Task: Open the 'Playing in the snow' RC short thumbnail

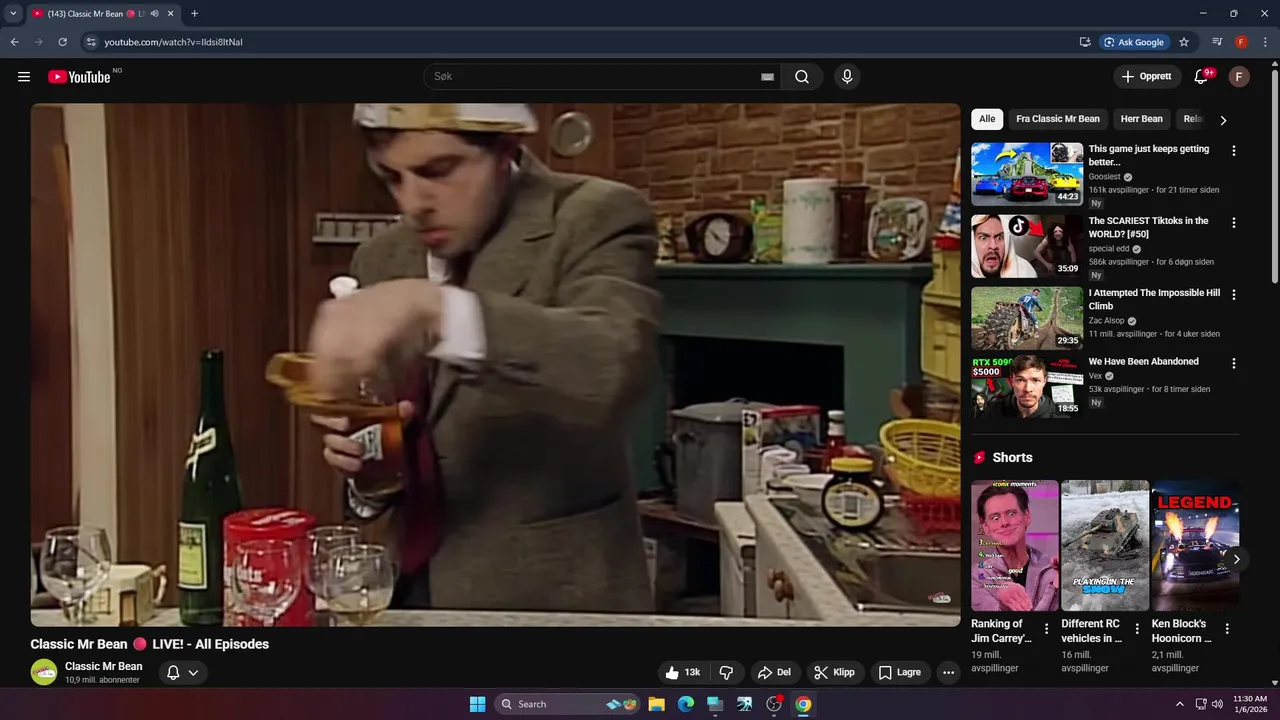Action: click(x=1105, y=545)
